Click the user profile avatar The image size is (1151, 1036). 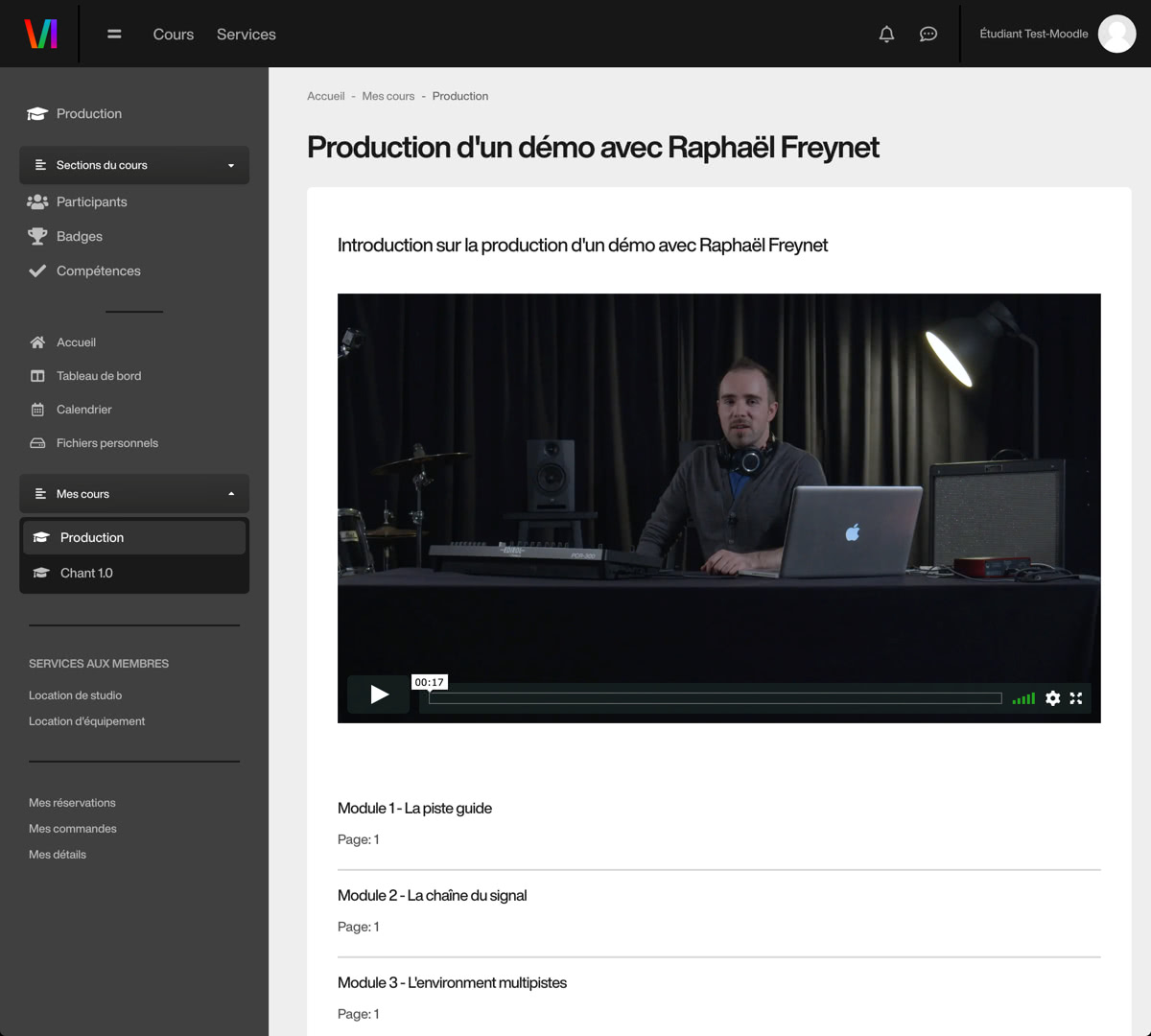[1116, 35]
